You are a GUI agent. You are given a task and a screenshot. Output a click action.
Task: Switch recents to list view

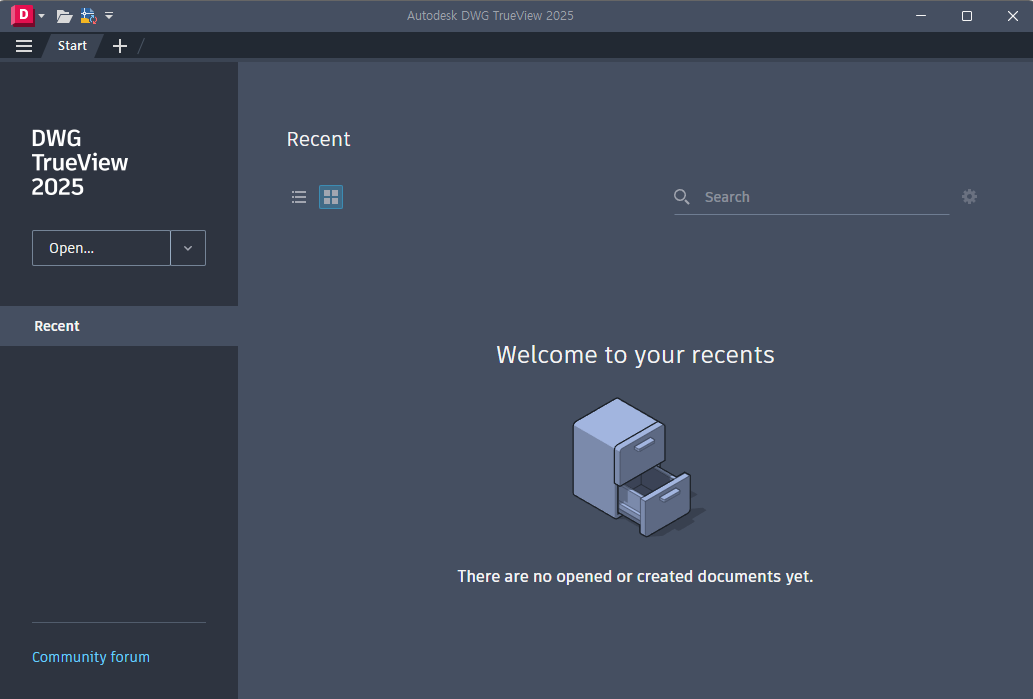[x=299, y=197]
